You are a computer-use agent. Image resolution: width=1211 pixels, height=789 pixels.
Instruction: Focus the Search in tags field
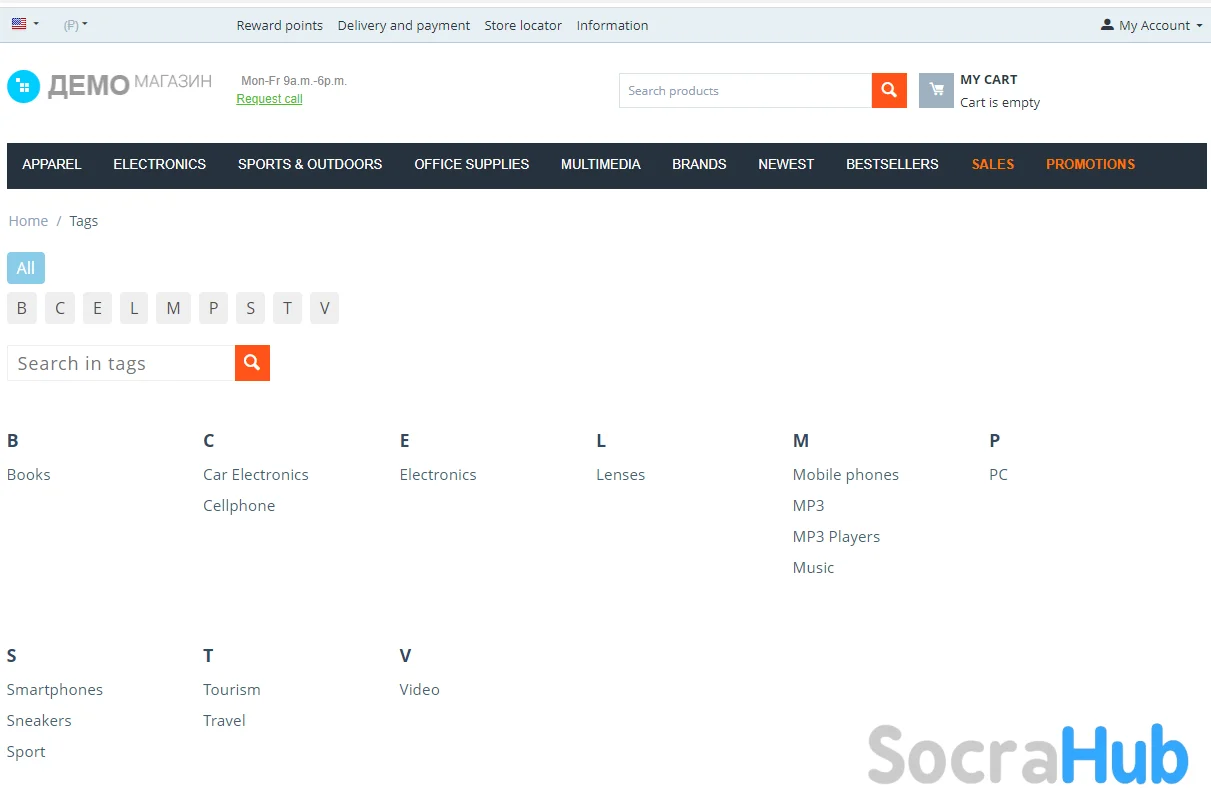click(121, 363)
